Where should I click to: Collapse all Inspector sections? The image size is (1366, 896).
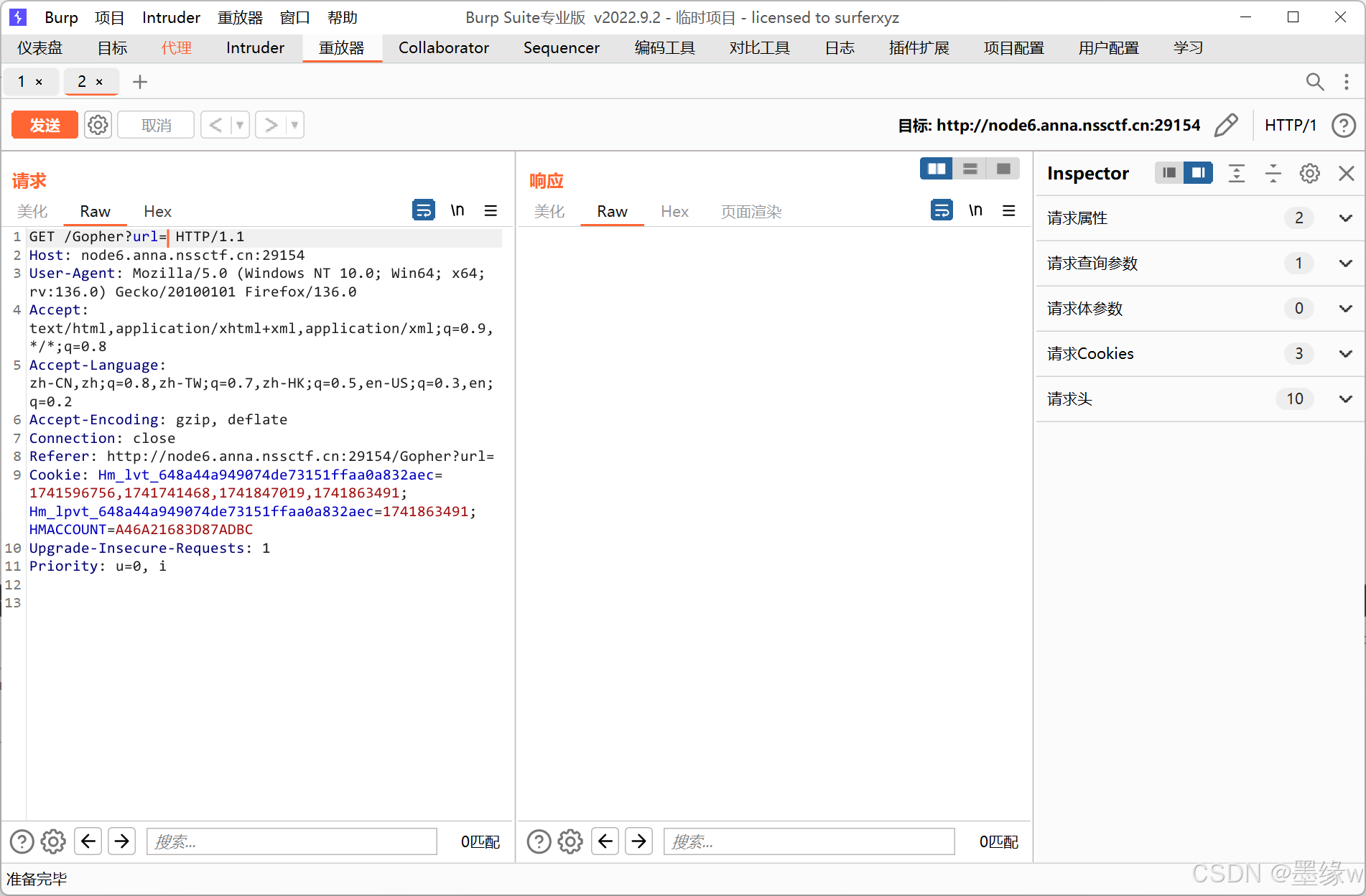pos(1273,173)
